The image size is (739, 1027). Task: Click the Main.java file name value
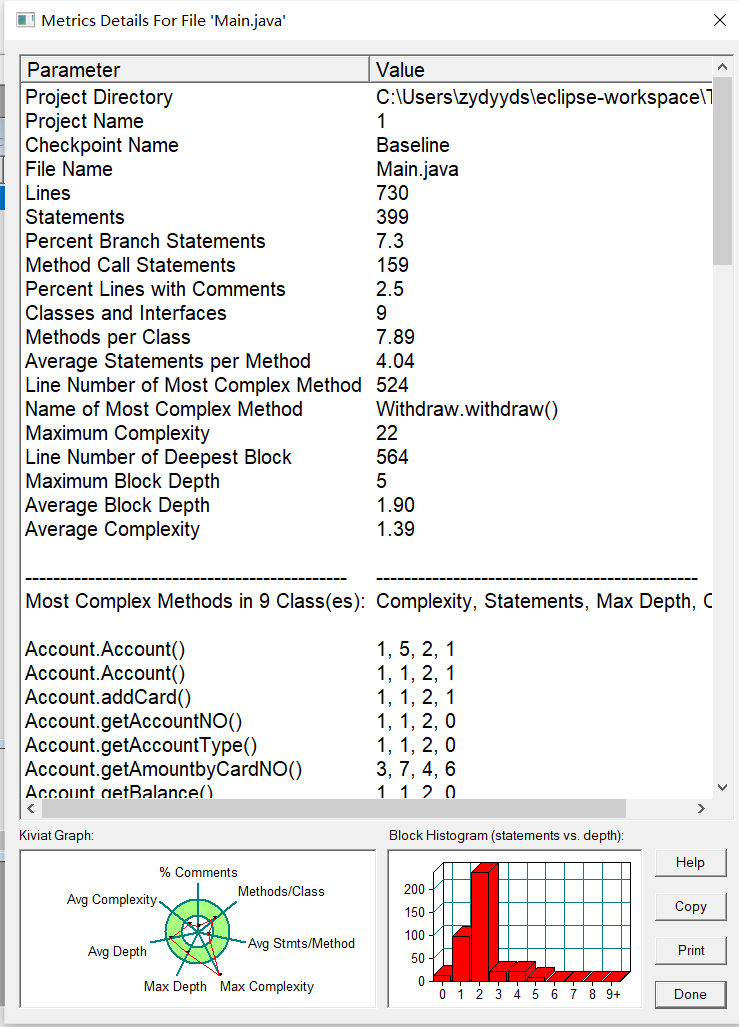pyautogui.click(x=417, y=169)
